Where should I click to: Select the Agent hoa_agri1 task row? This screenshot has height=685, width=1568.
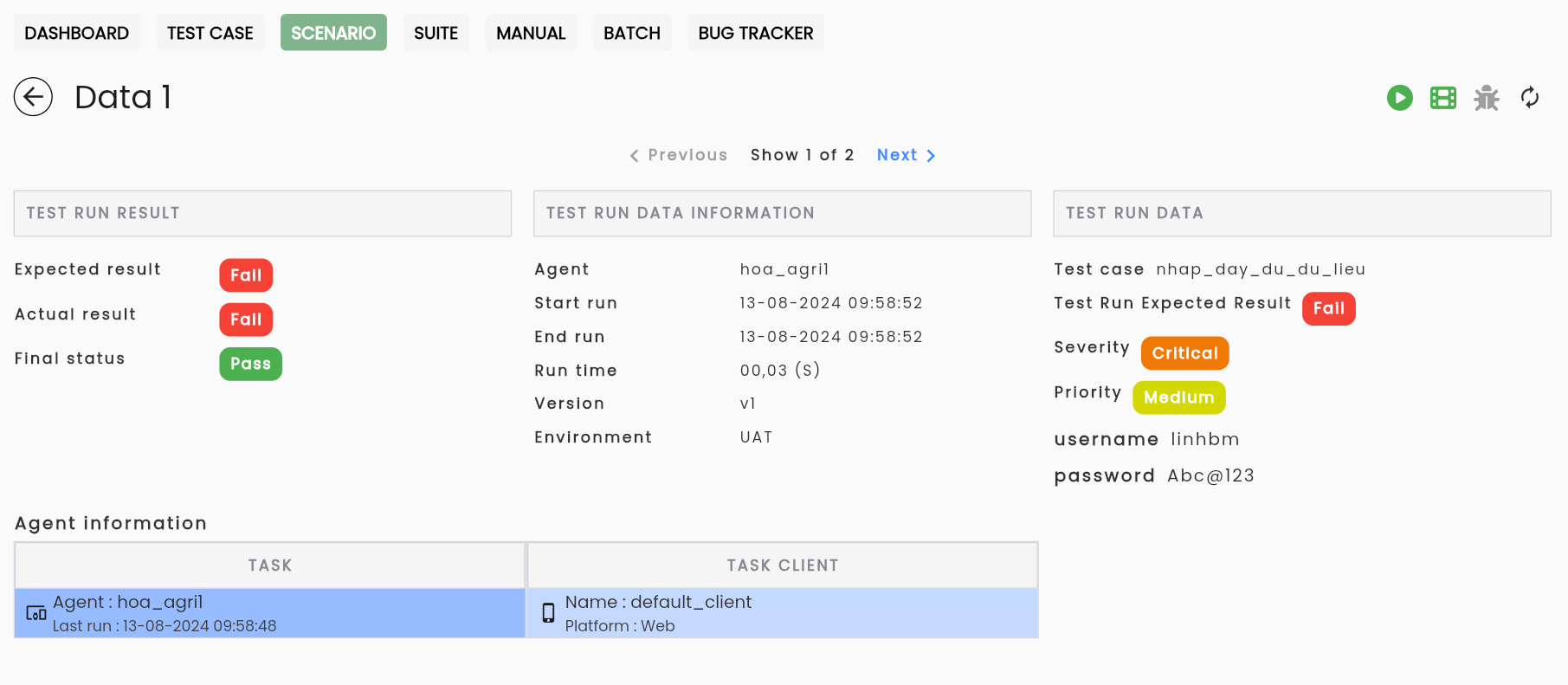(x=270, y=613)
